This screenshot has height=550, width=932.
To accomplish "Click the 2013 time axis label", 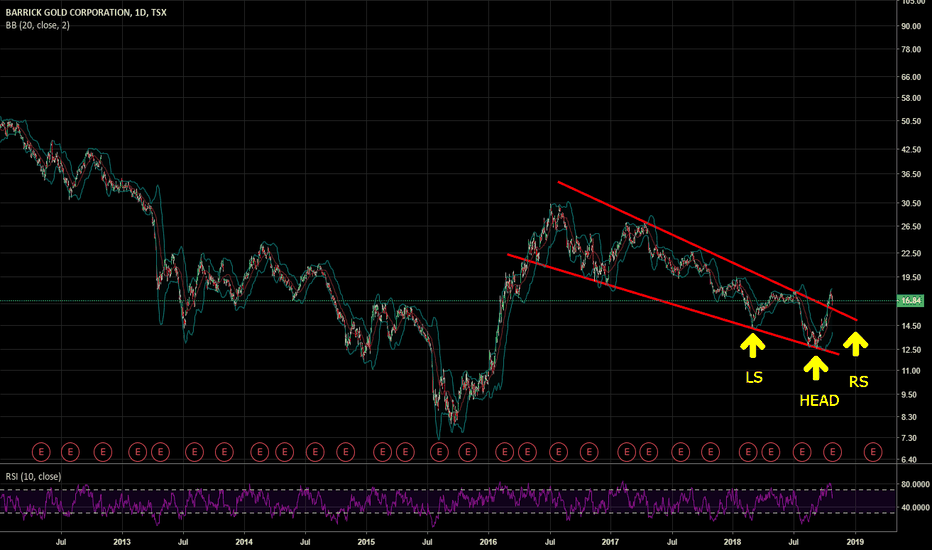I will pyautogui.click(x=122, y=542).
